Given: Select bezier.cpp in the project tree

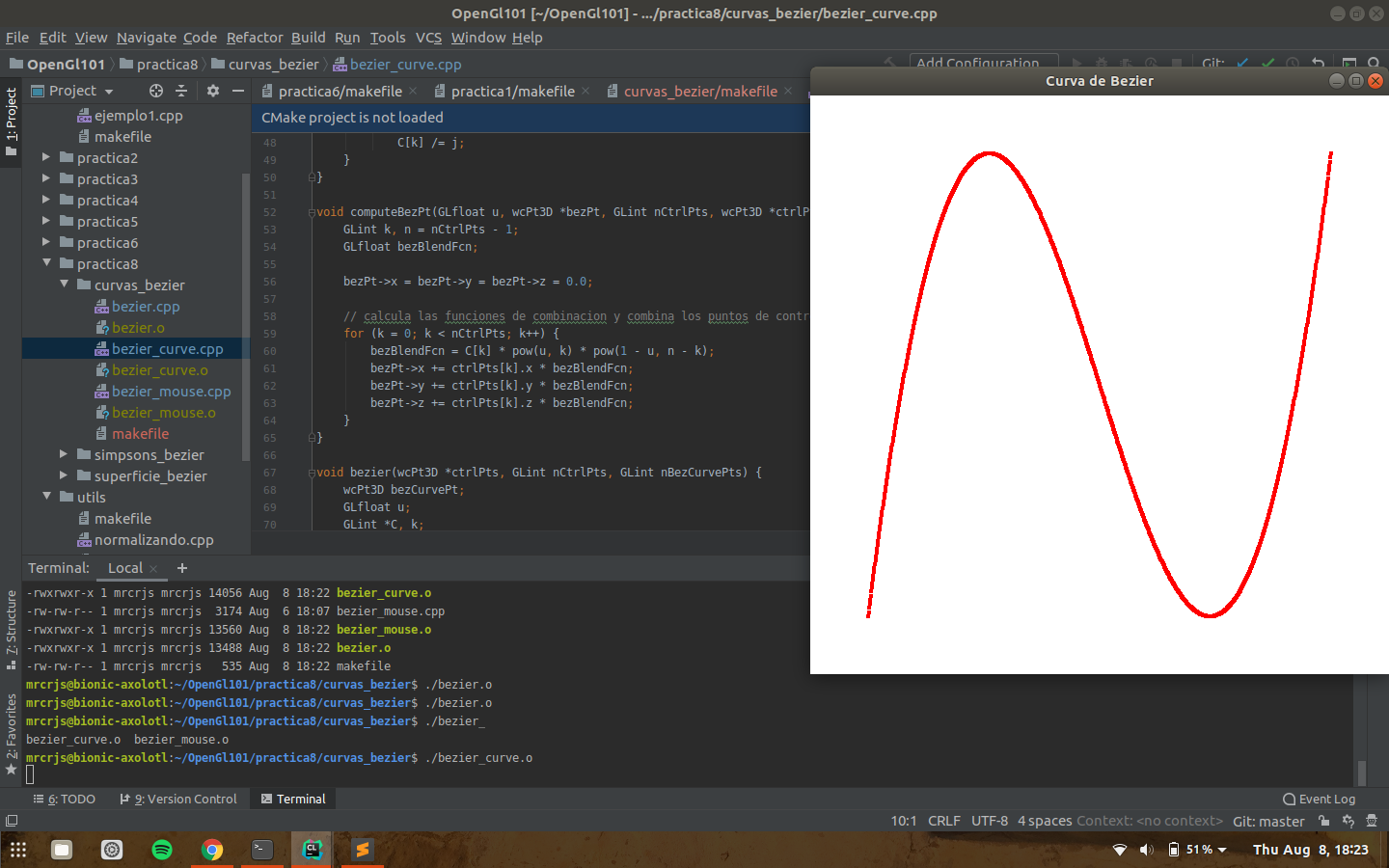Looking at the screenshot, I should [146, 306].
